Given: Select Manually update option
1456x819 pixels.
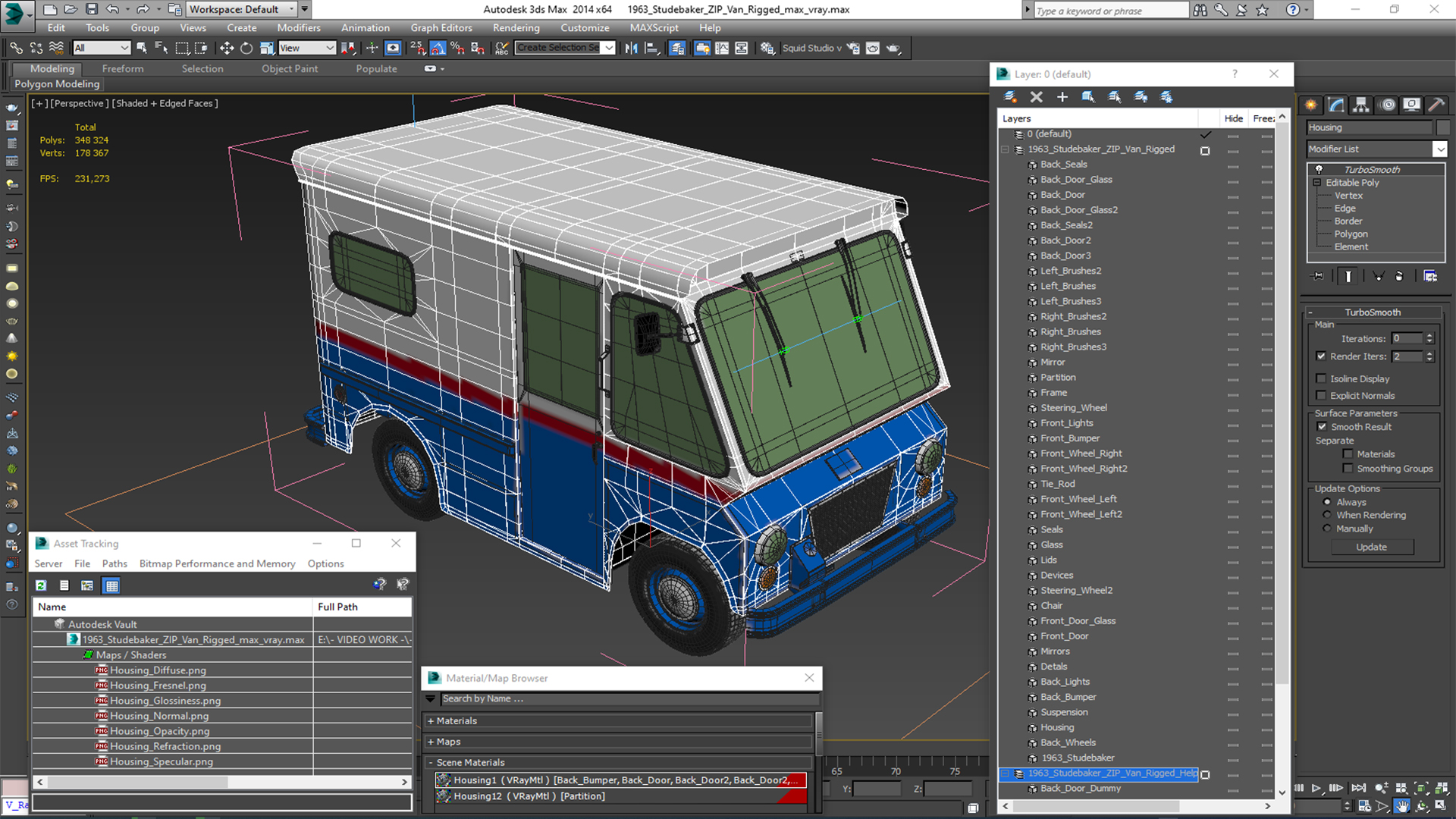Looking at the screenshot, I should pyautogui.click(x=1327, y=529).
